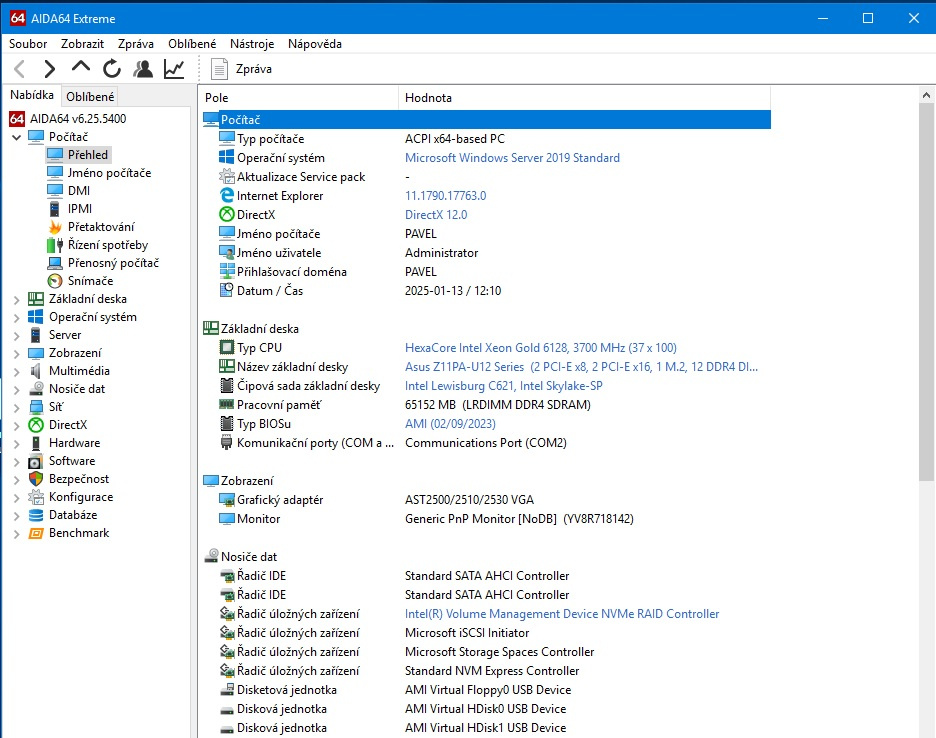This screenshot has width=936, height=738.
Task: Expand the Multimédia tree node
Action: coord(17,372)
